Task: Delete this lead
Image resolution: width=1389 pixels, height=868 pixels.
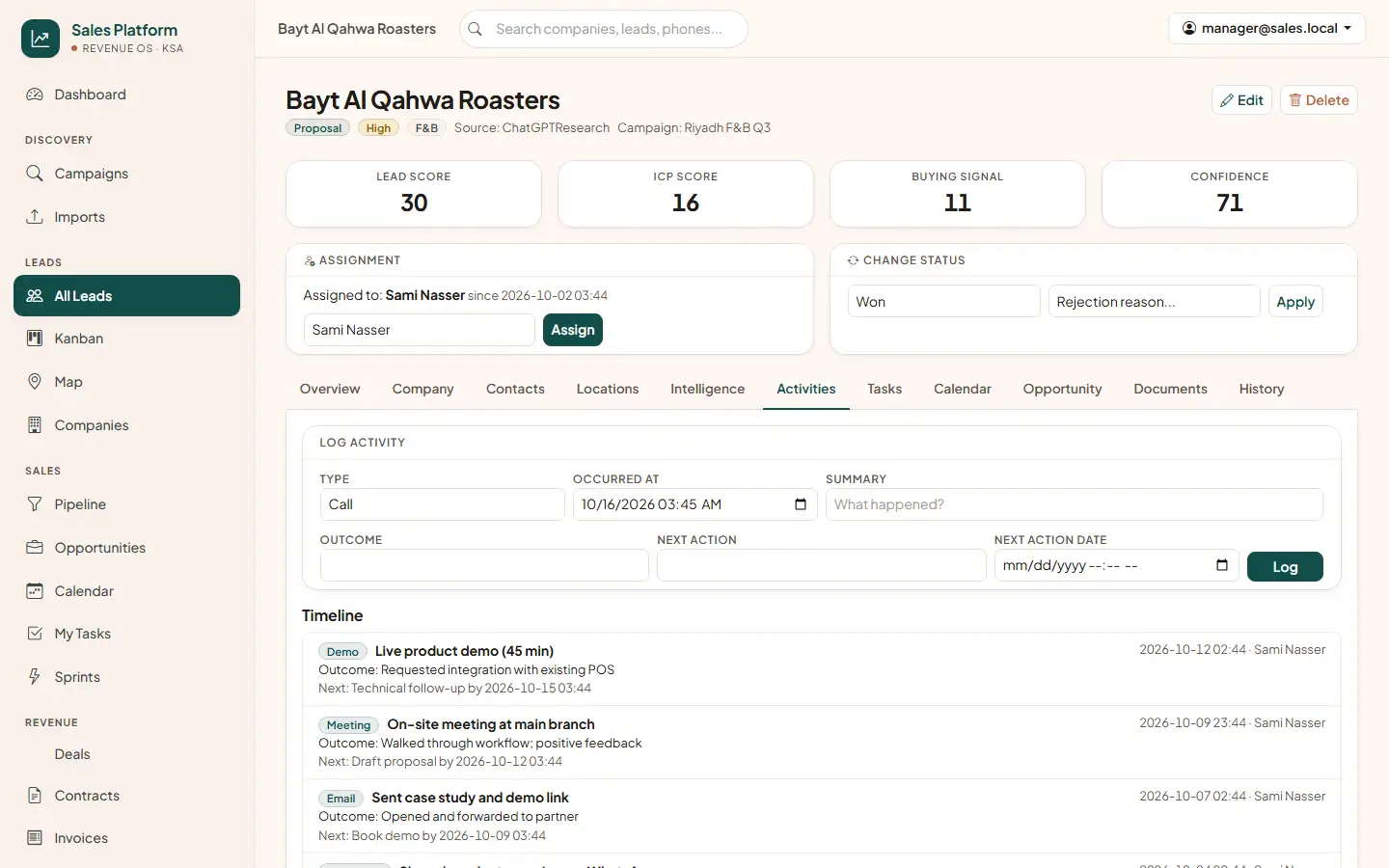Action: tap(1319, 100)
